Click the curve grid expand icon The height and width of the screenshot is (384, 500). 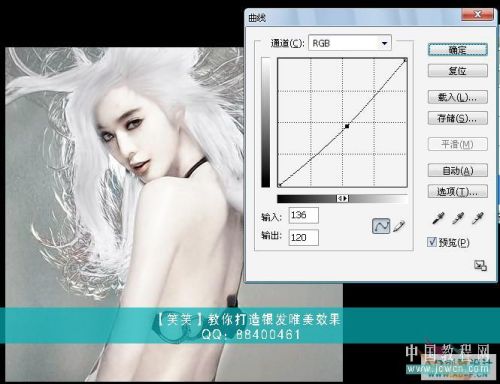[x=480, y=266]
